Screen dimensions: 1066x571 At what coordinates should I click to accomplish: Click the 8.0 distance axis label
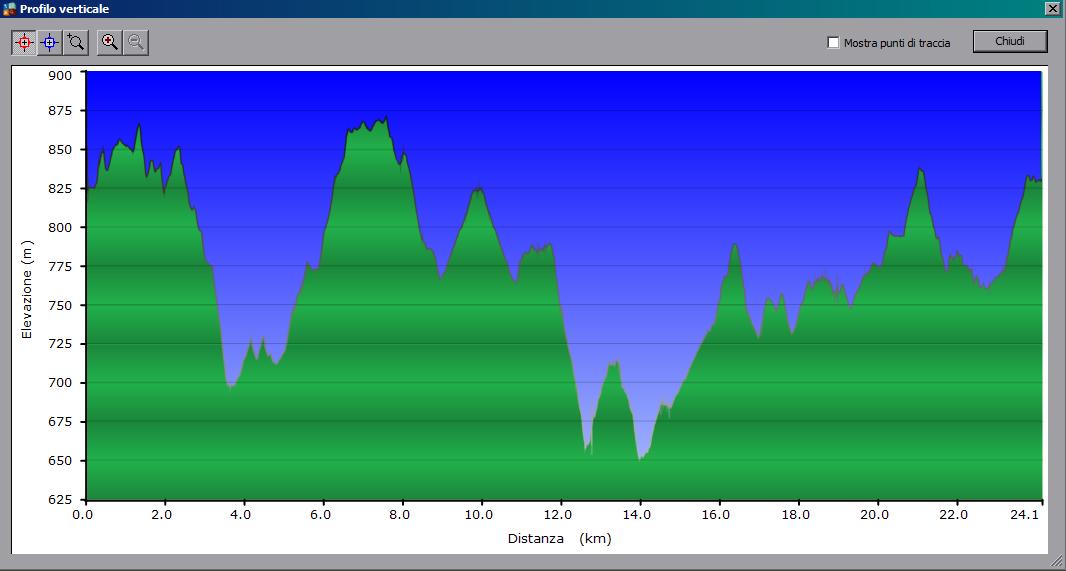[x=399, y=515]
